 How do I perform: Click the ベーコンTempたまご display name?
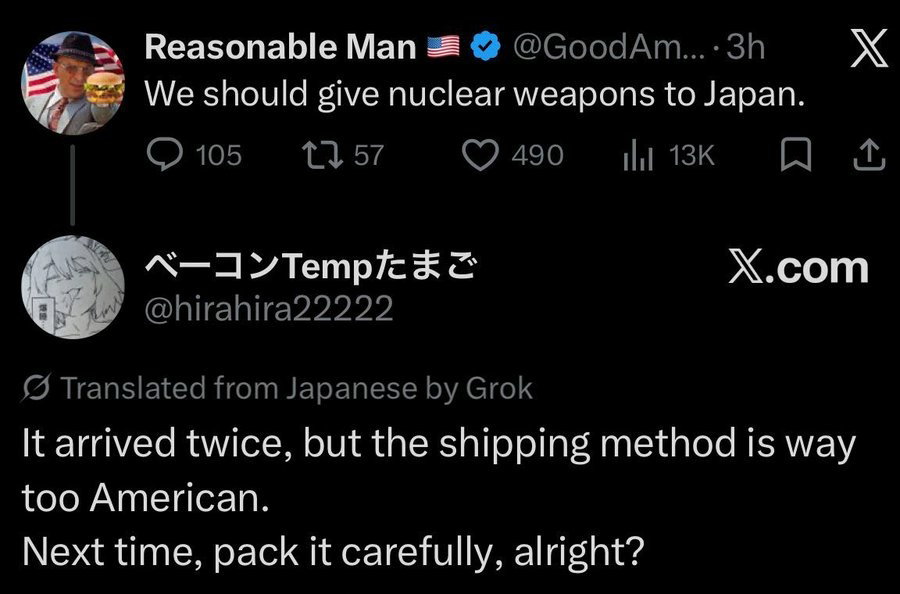(308, 266)
